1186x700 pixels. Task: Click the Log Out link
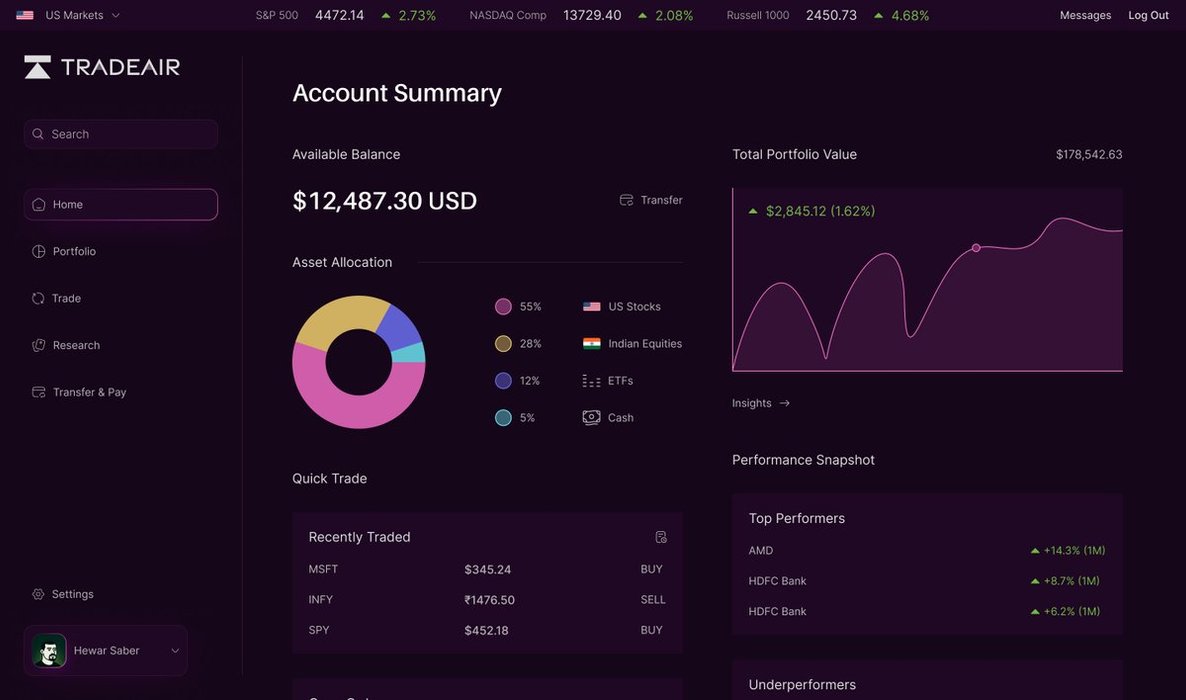[1148, 15]
